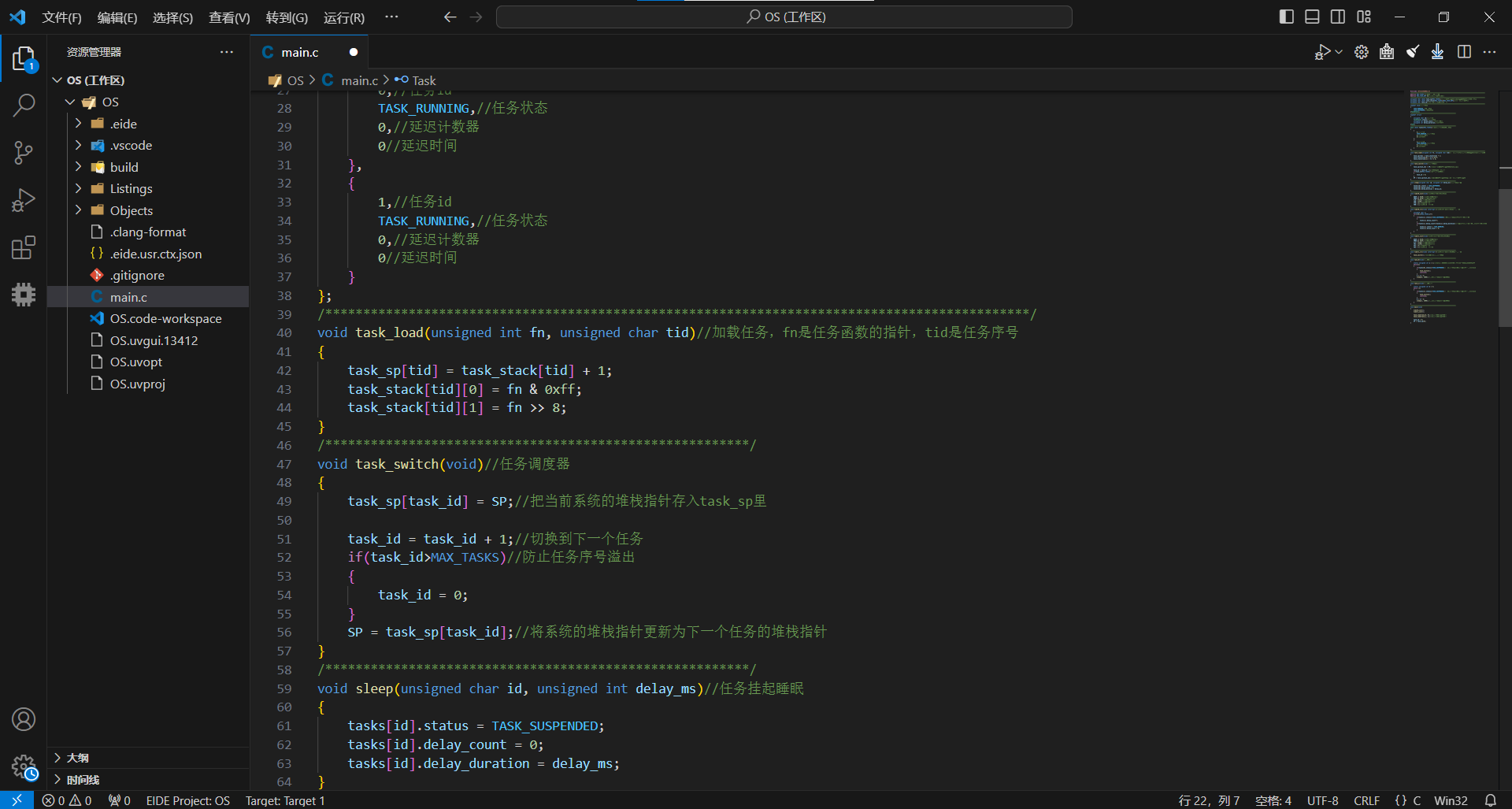Open the 文件(F) menu
Image resolution: width=1512 pixels, height=809 pixels.
(x=61, y=17)
